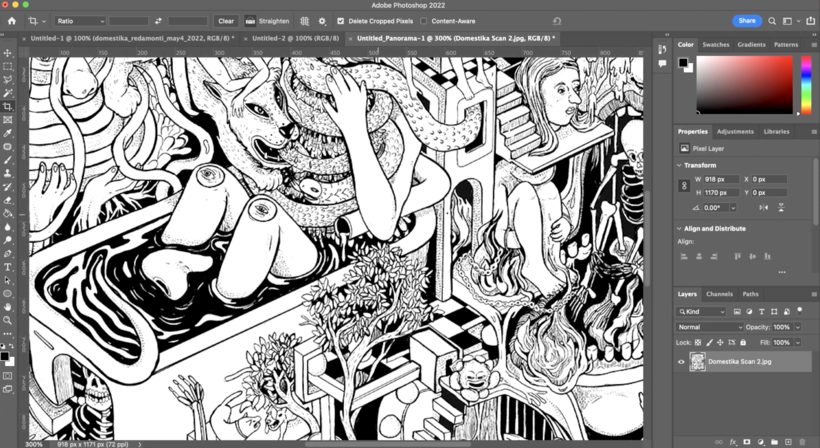
Task: Open the Fill slider dropdown
Action: (798, 342)
